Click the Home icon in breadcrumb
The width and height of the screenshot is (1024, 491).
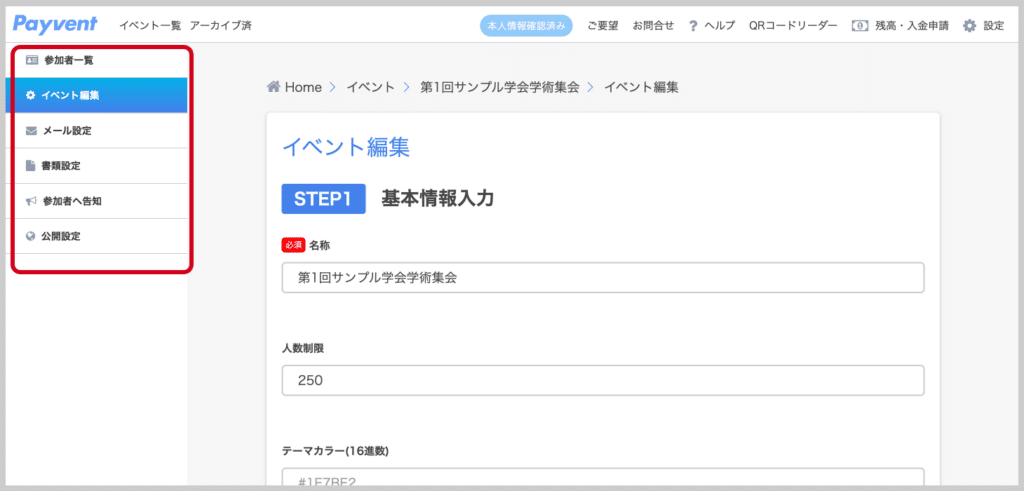click(273, 87)
